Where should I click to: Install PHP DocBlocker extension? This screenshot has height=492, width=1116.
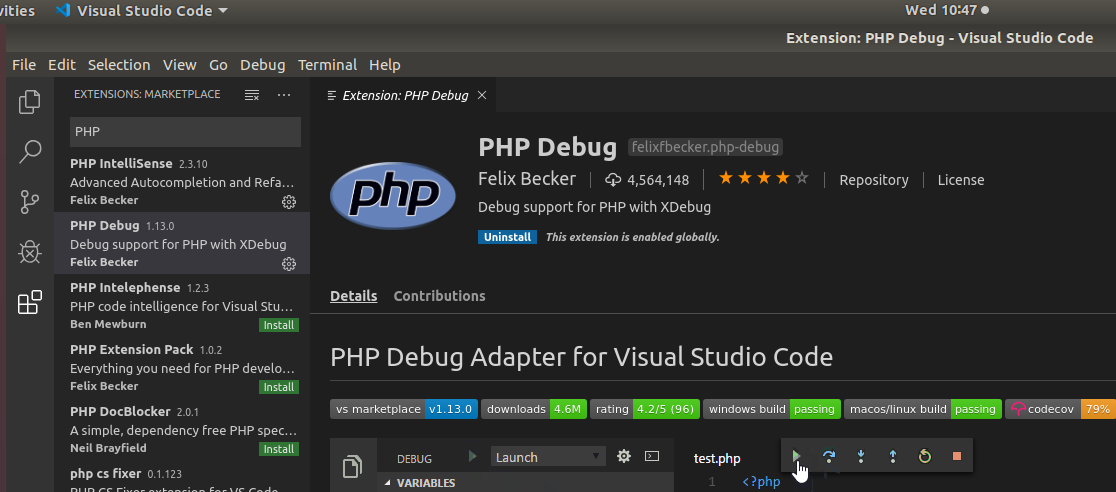tap(278, 449)
